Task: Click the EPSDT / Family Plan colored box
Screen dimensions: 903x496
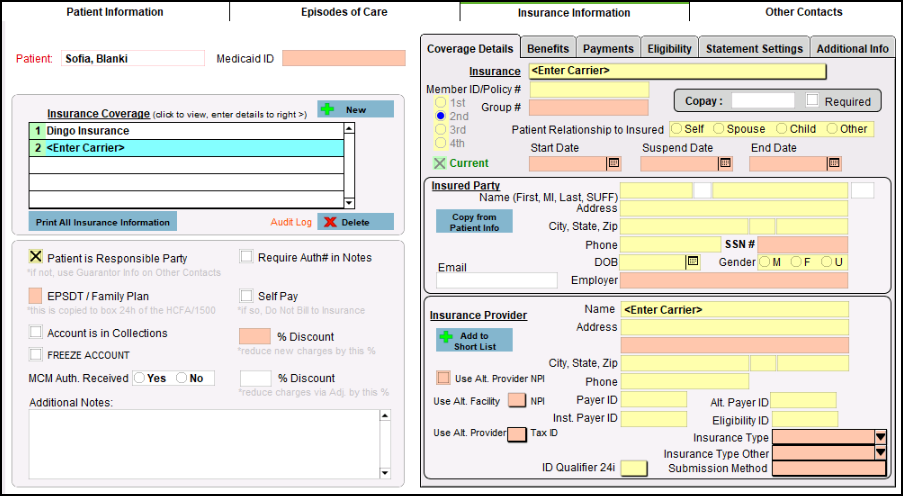Action: (x=36, y=296)
